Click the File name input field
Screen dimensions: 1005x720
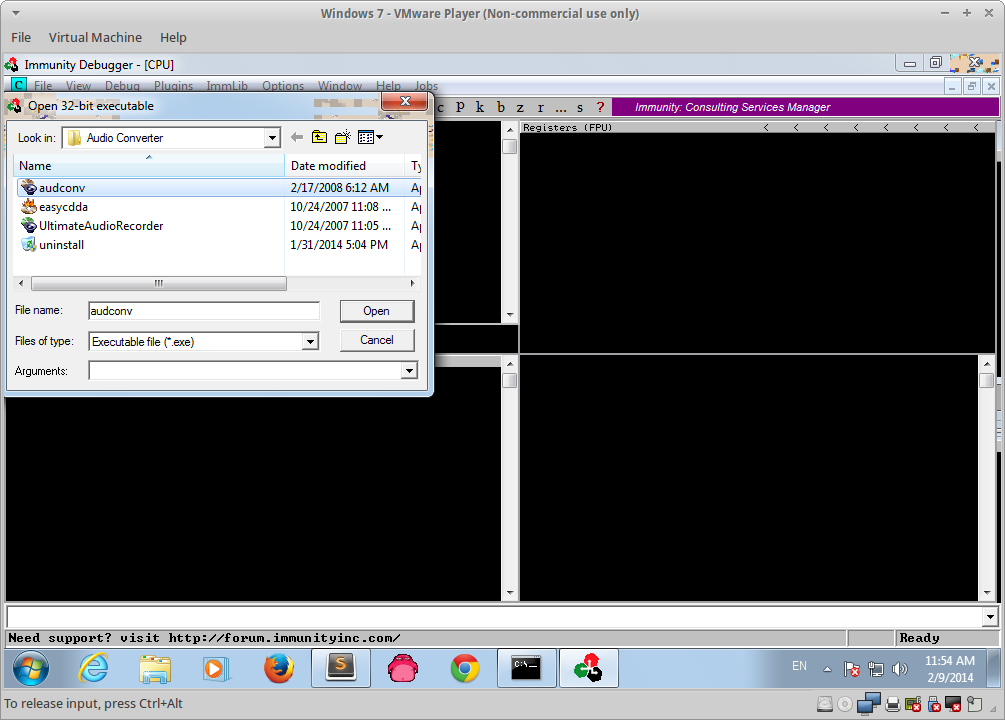tap(204, 311)
